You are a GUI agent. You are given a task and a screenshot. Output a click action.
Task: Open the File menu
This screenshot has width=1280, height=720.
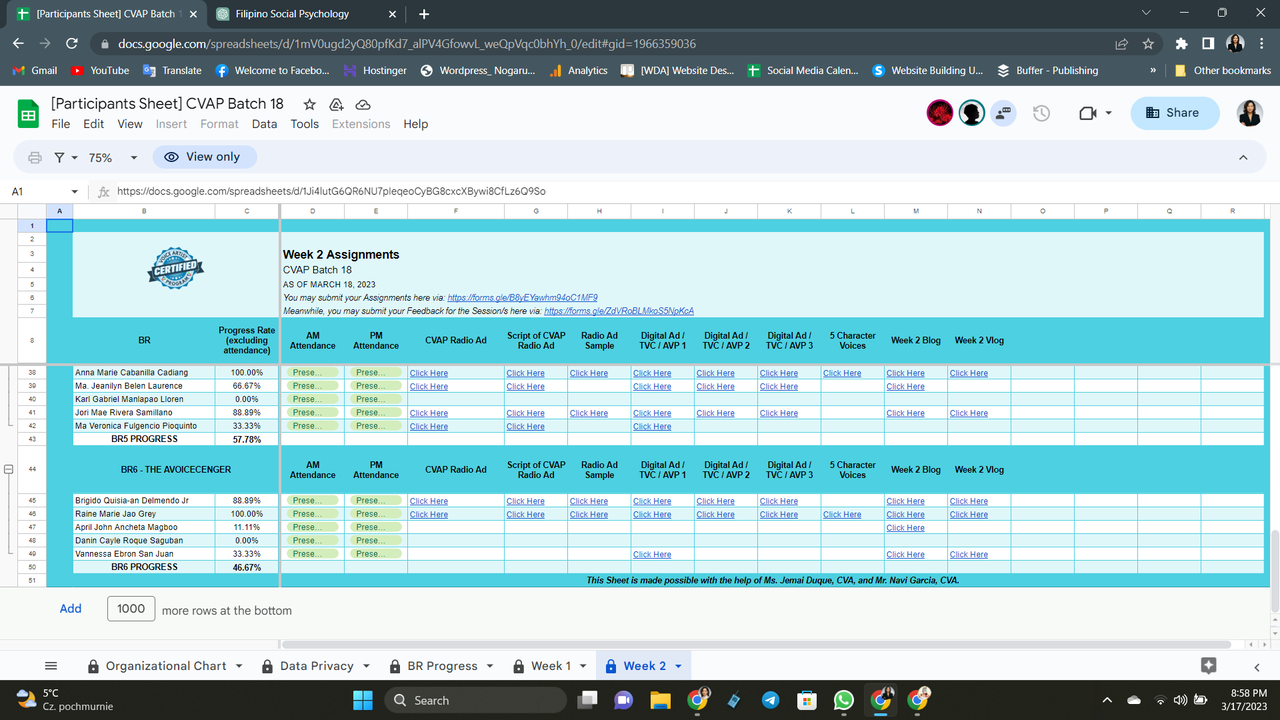click(x=61, y=124)
